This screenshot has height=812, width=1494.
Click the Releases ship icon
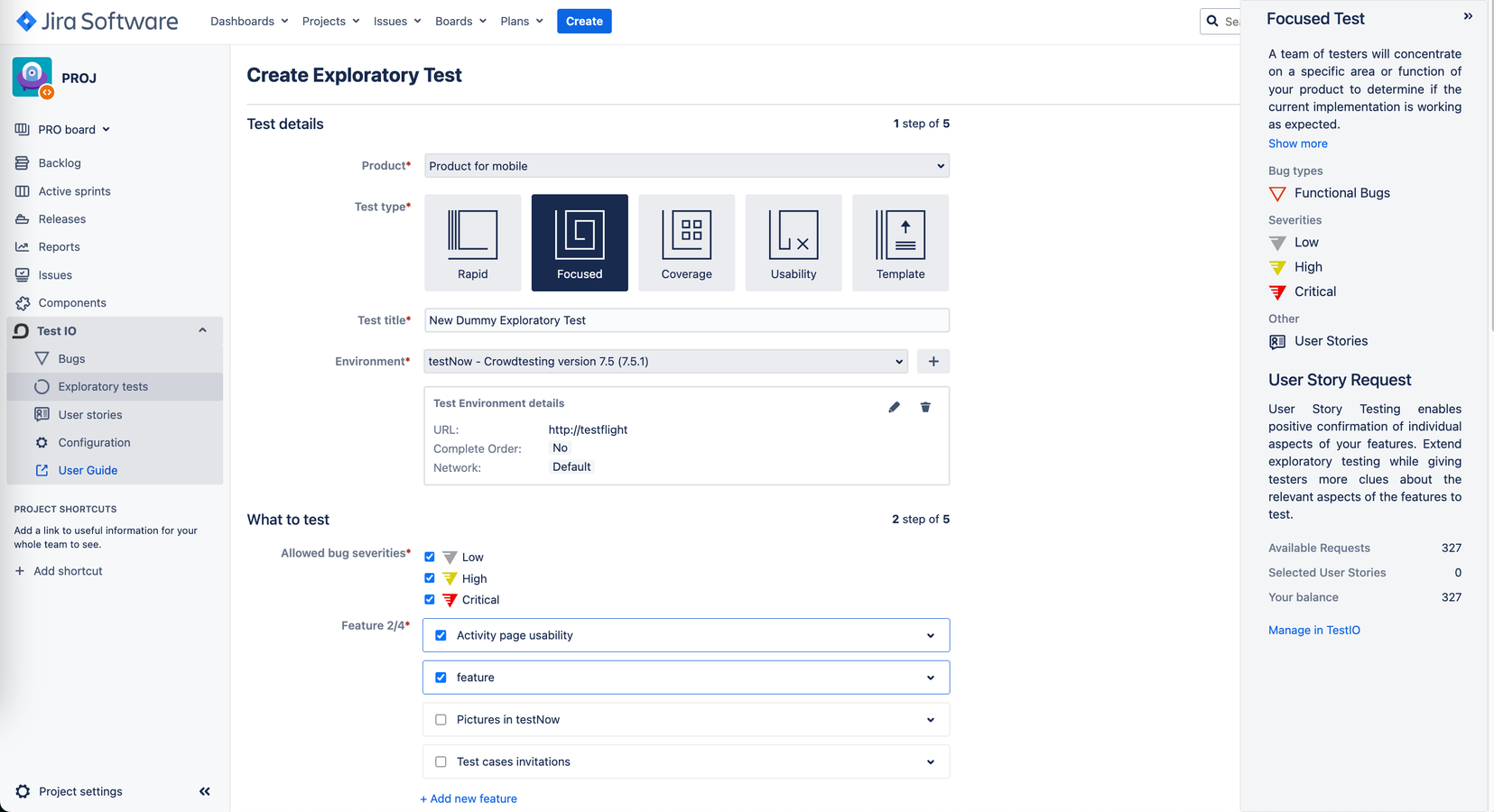22,219
